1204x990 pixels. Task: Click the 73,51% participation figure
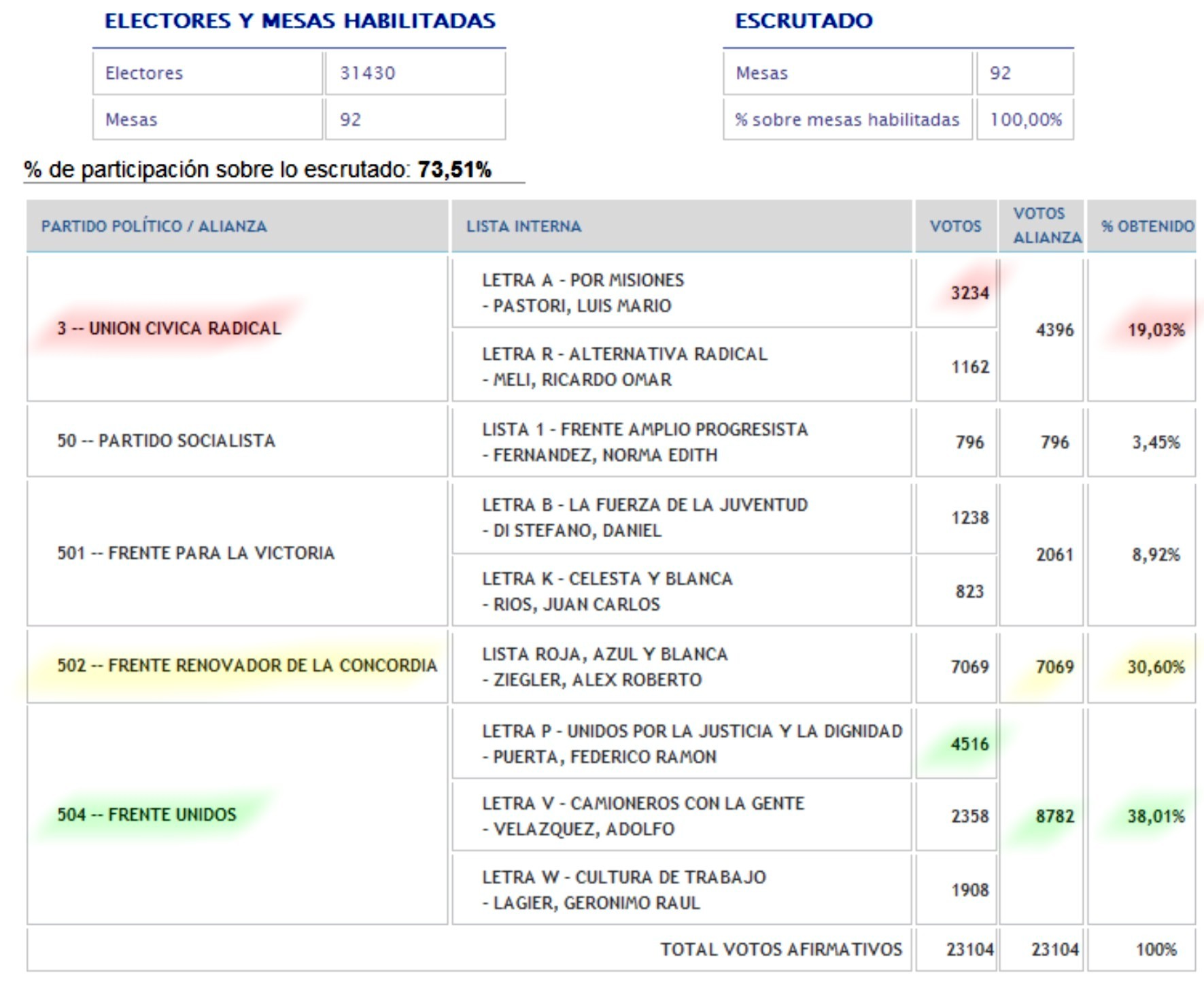tap(454, 169)
